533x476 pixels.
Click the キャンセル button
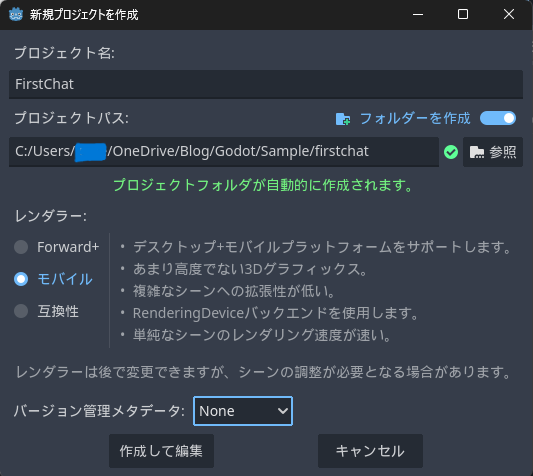click(370, 451)
